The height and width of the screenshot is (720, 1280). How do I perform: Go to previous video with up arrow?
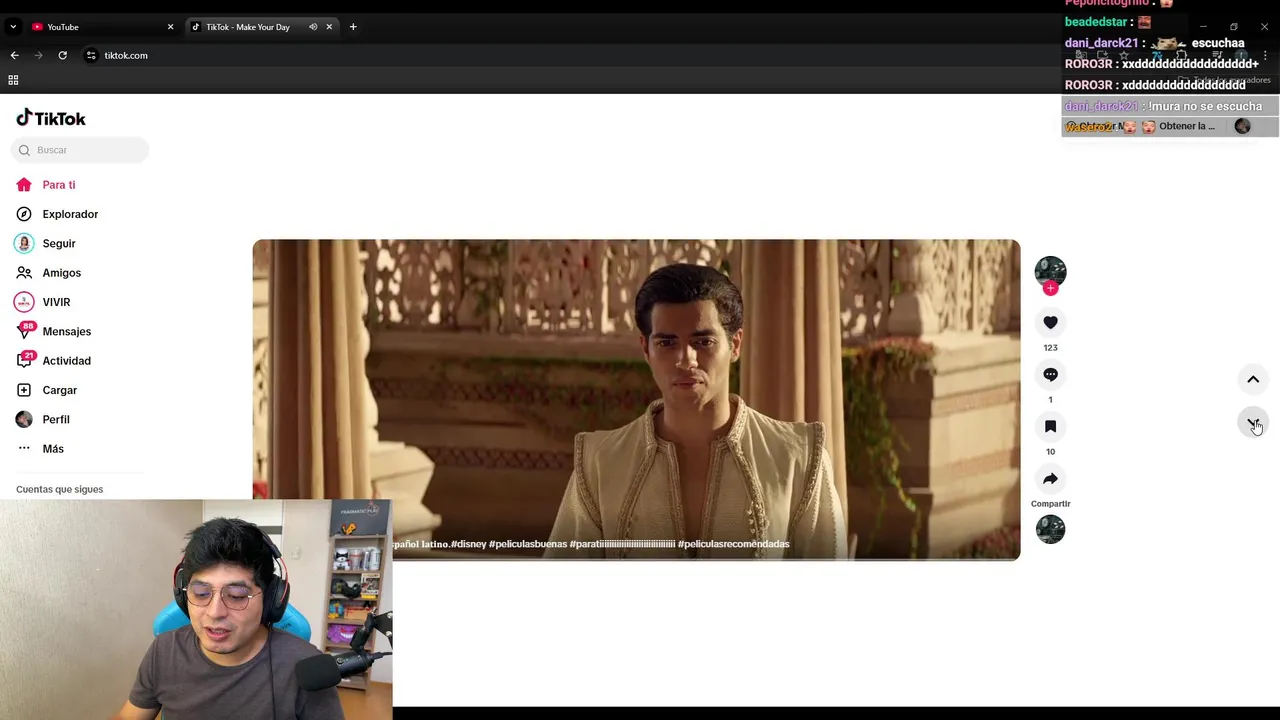[1253, 379]
